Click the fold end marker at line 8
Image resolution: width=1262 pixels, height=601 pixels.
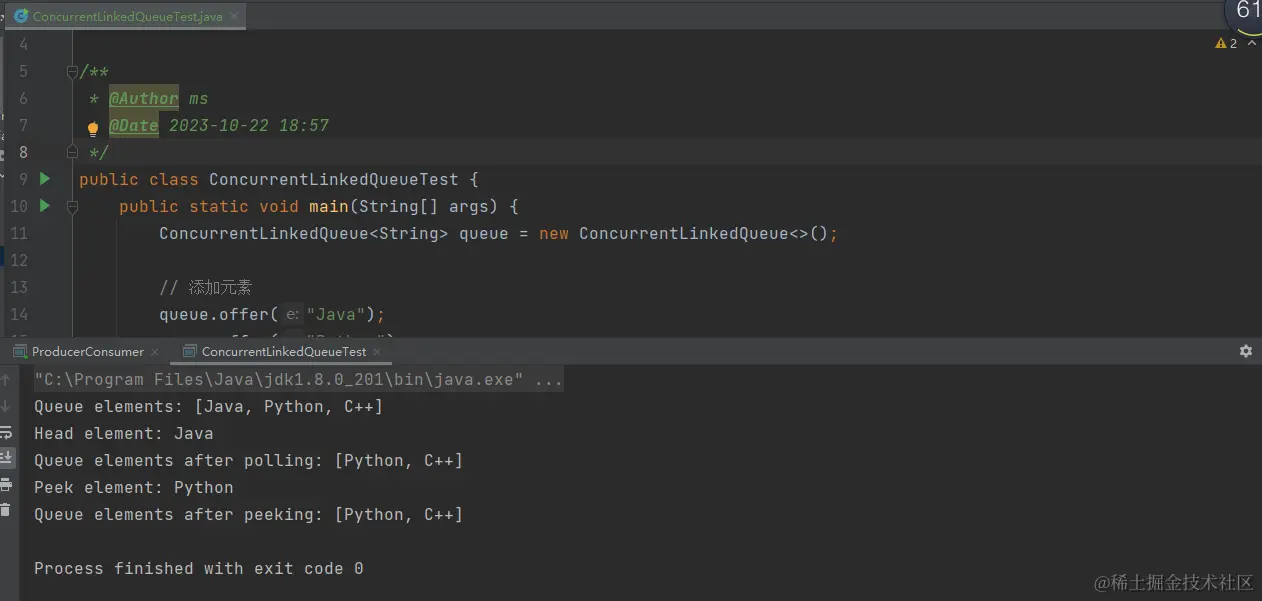click(x=72, y=152)
